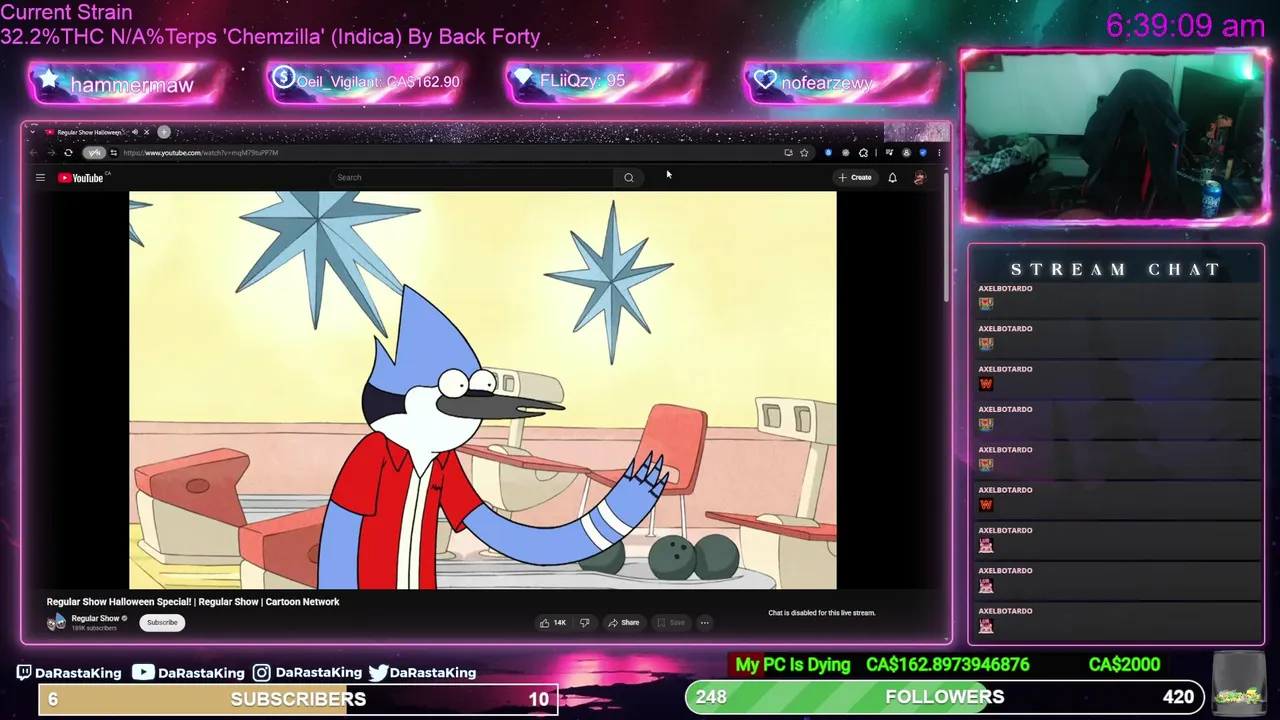Click the webcam feed thumbnail
Image resolution: width=1280 pixels, height=720 pixels.
coord(1114,135)
